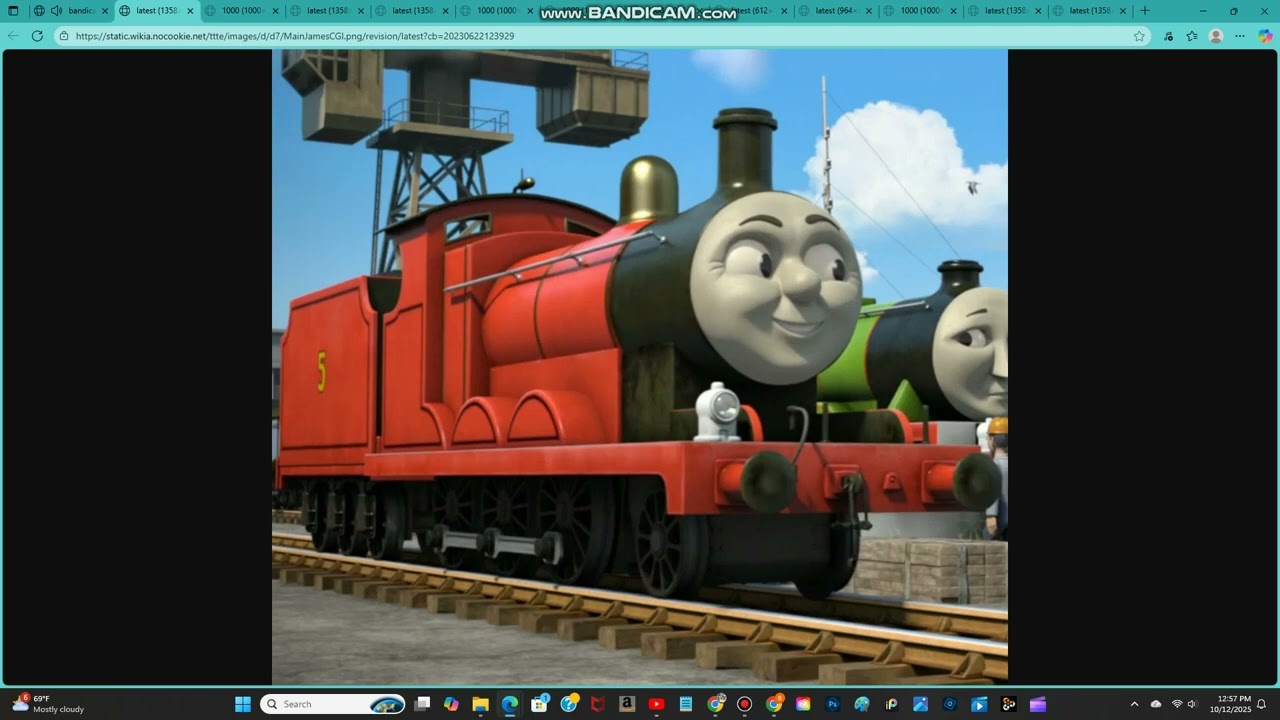Switch to Microsoft Edge taskbar icon
Image resolution: width=1280 pixels, height=720 pixels.
tap(509, 704)
